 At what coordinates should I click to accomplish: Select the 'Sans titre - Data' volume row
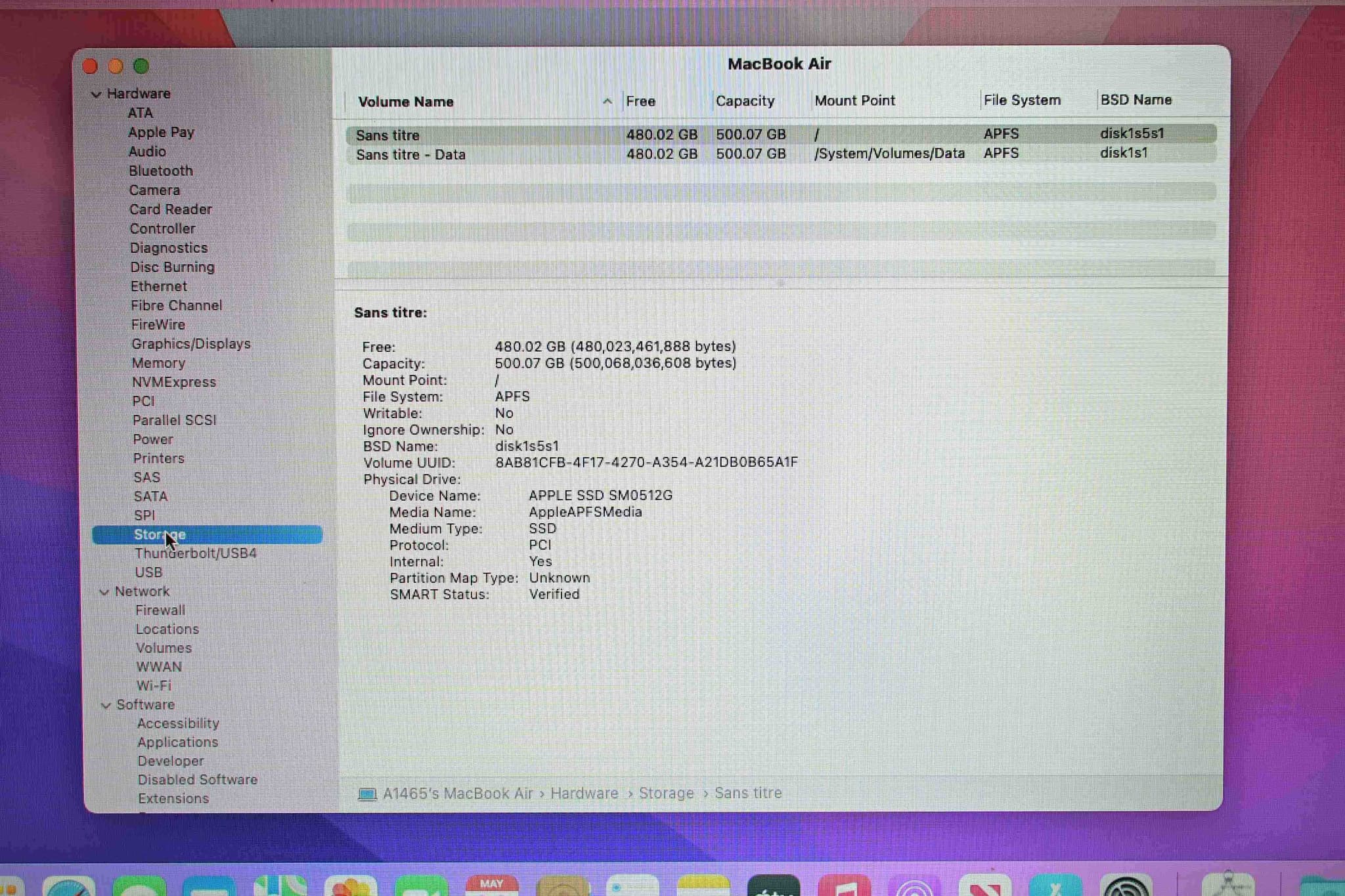pos(781,154)
